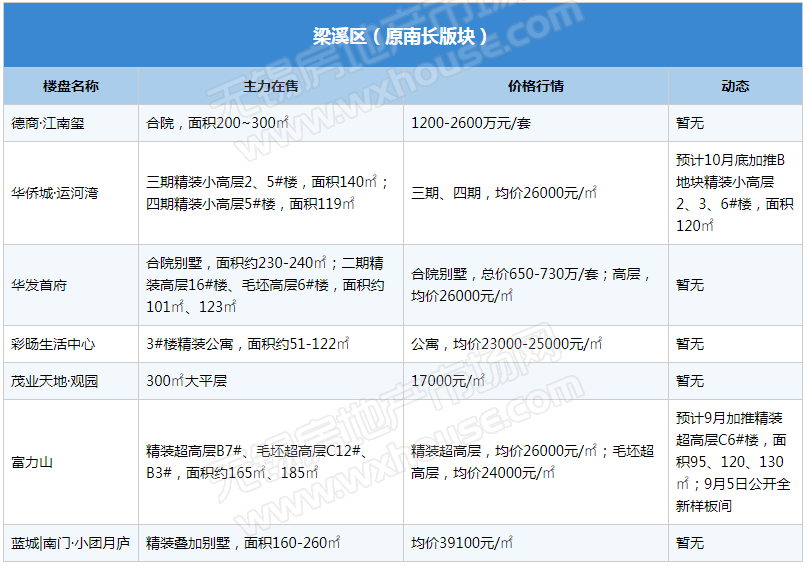Select the 17000元/㎡ price cell

(449, 381)
